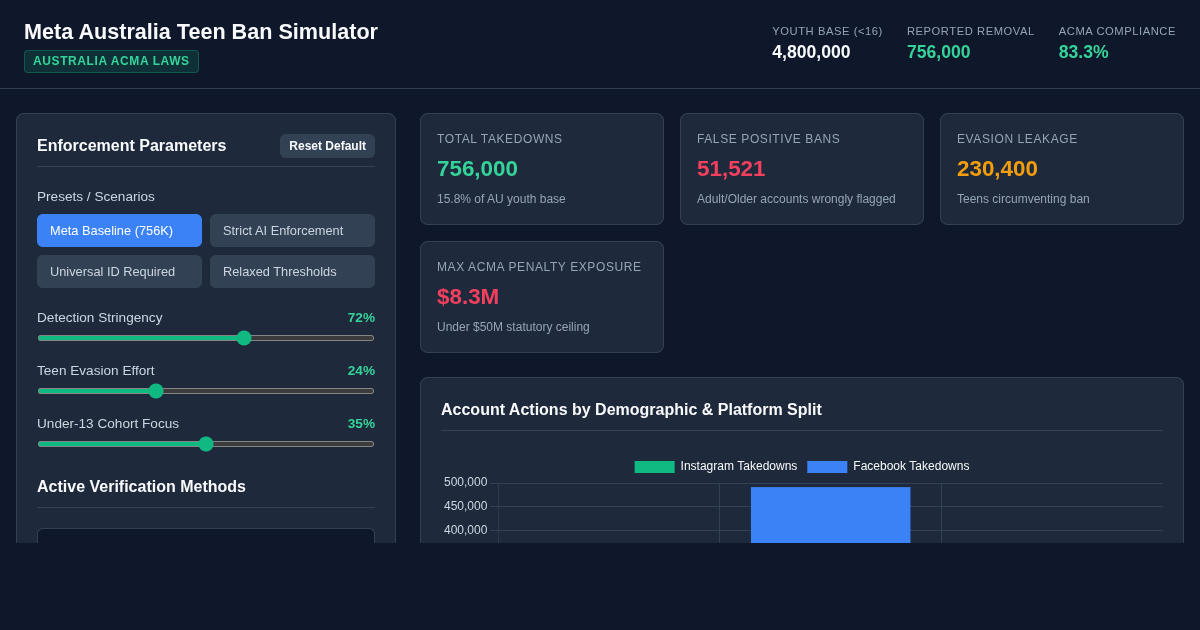This screenshot has height=630, width=1200.
Task: Toggle Instagram Takedowns legend entry
Action: pos(716,466)
